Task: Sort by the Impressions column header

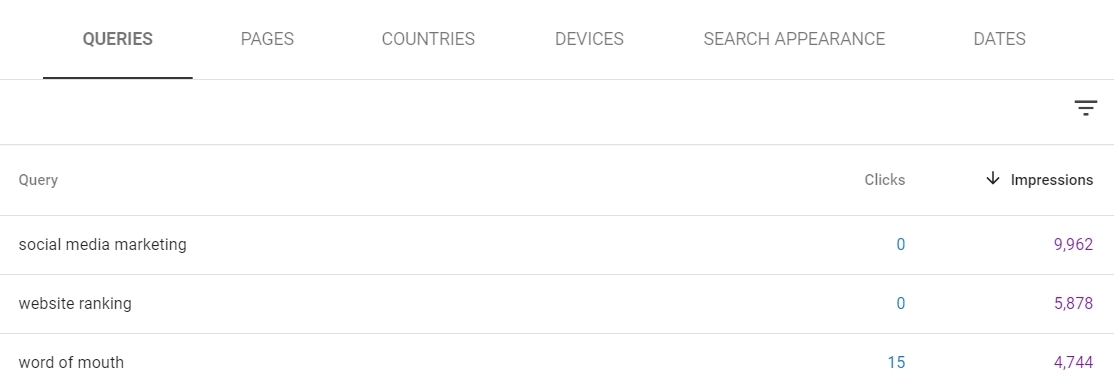Action: click(x=1051, y=180)
